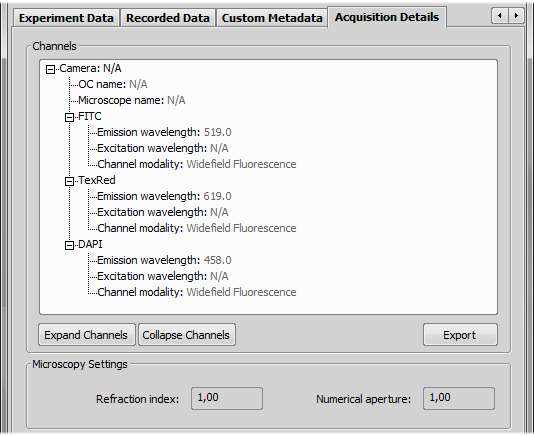The image size is (534, 436).
Task: Select DAPI Excitation wavelength entry
Action: tap(163, 276)
